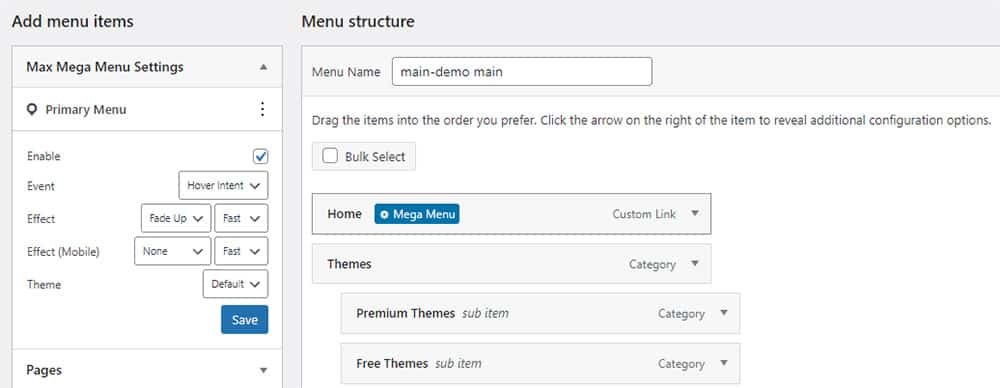Image resolution: width=1000 pixels, height=388 pixels.
Task: Select the Themes menu item bar
Action: [511, 264]
